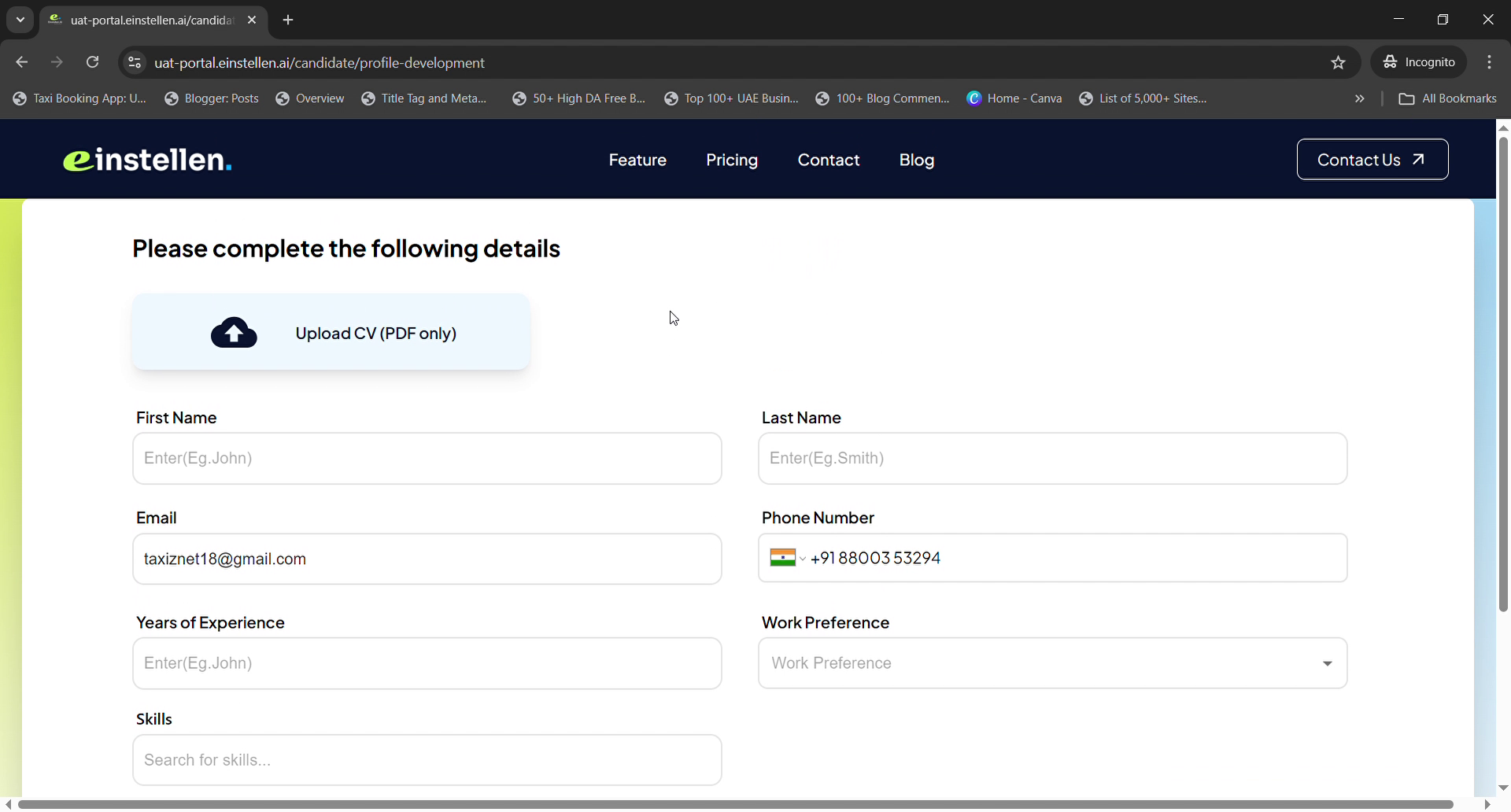The width and height of the screenshot is (1511, 812).
Task: Open a new browser tab
Action: pyautogui.click(x=288, y=20)
